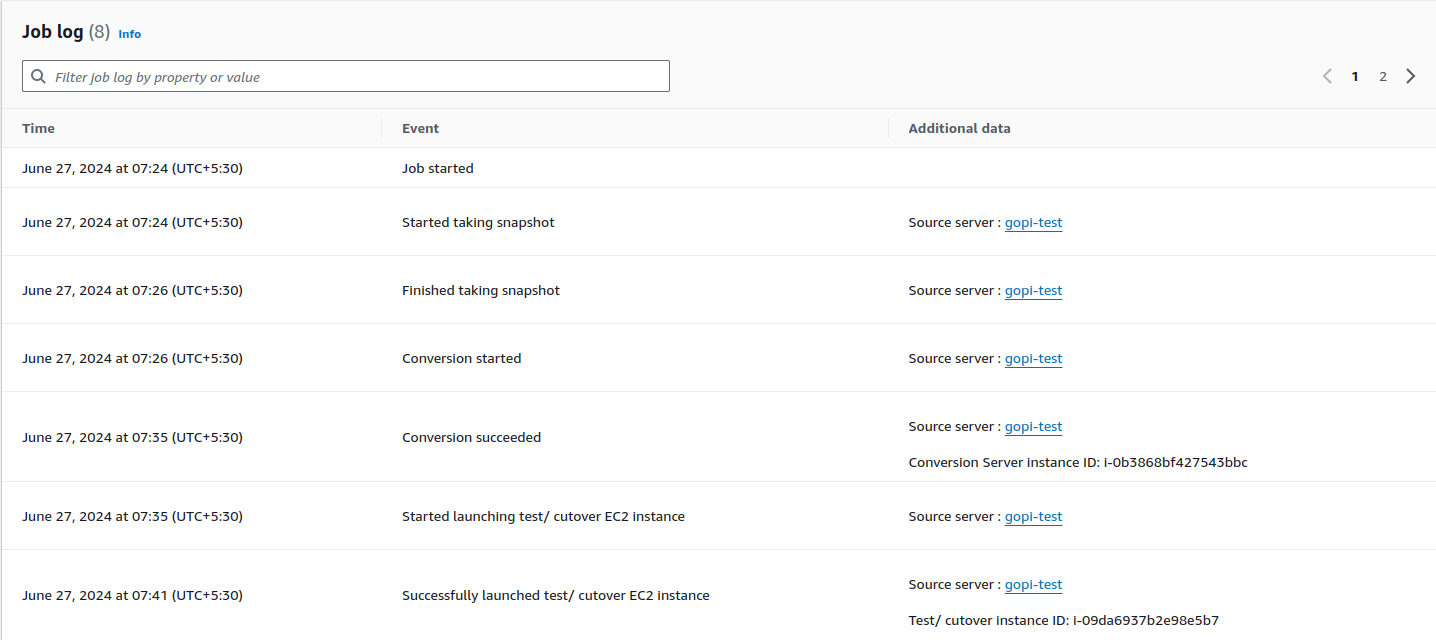Open gopi-test link in Started launching test row
The height and width of the screenshot is (640, 1436).
1033,517
